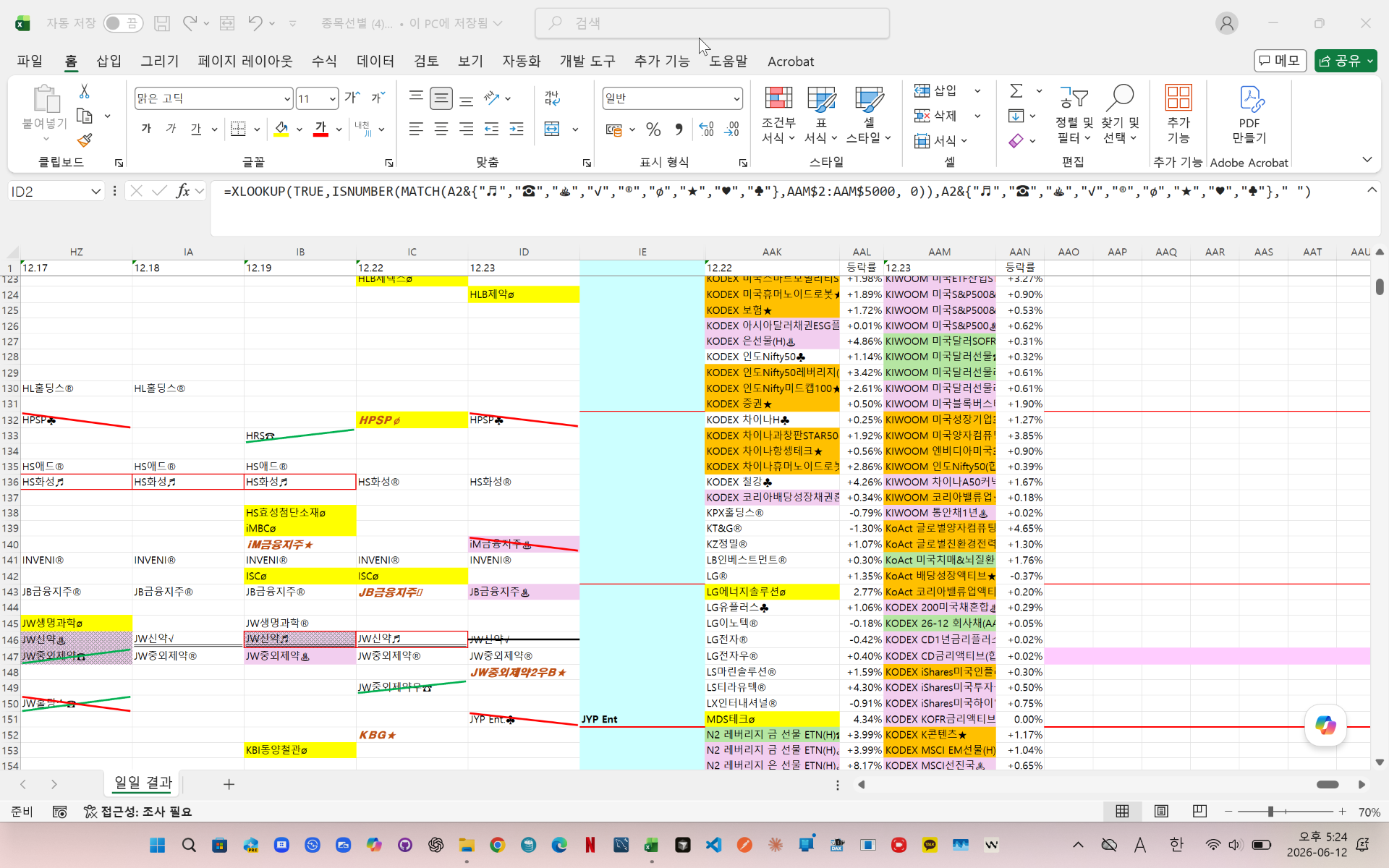This screenshot has height=868, width=1389.
Task: Open the fill color dropdown arrow
Action: coord(299,129)
